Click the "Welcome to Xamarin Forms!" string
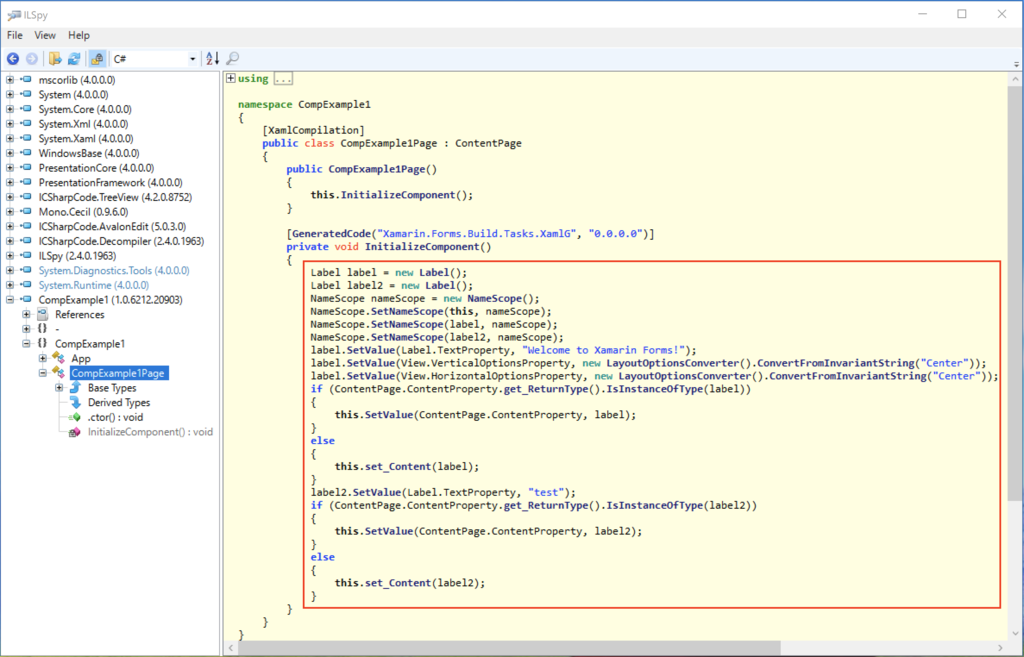 pos(605,350)
